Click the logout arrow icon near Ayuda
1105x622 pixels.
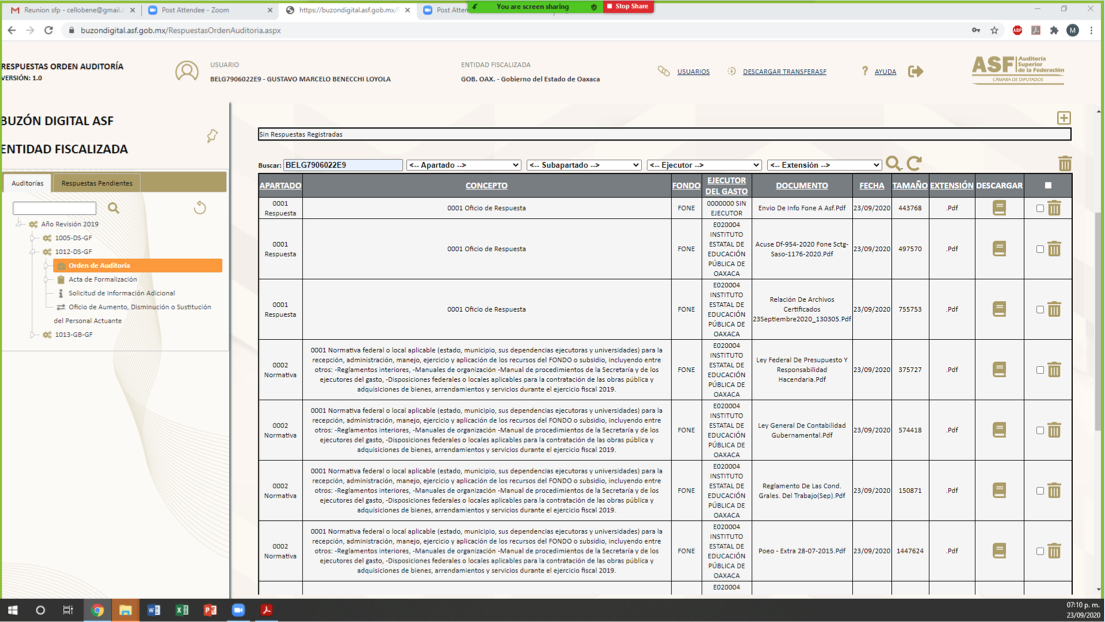(x=915, y=72)
